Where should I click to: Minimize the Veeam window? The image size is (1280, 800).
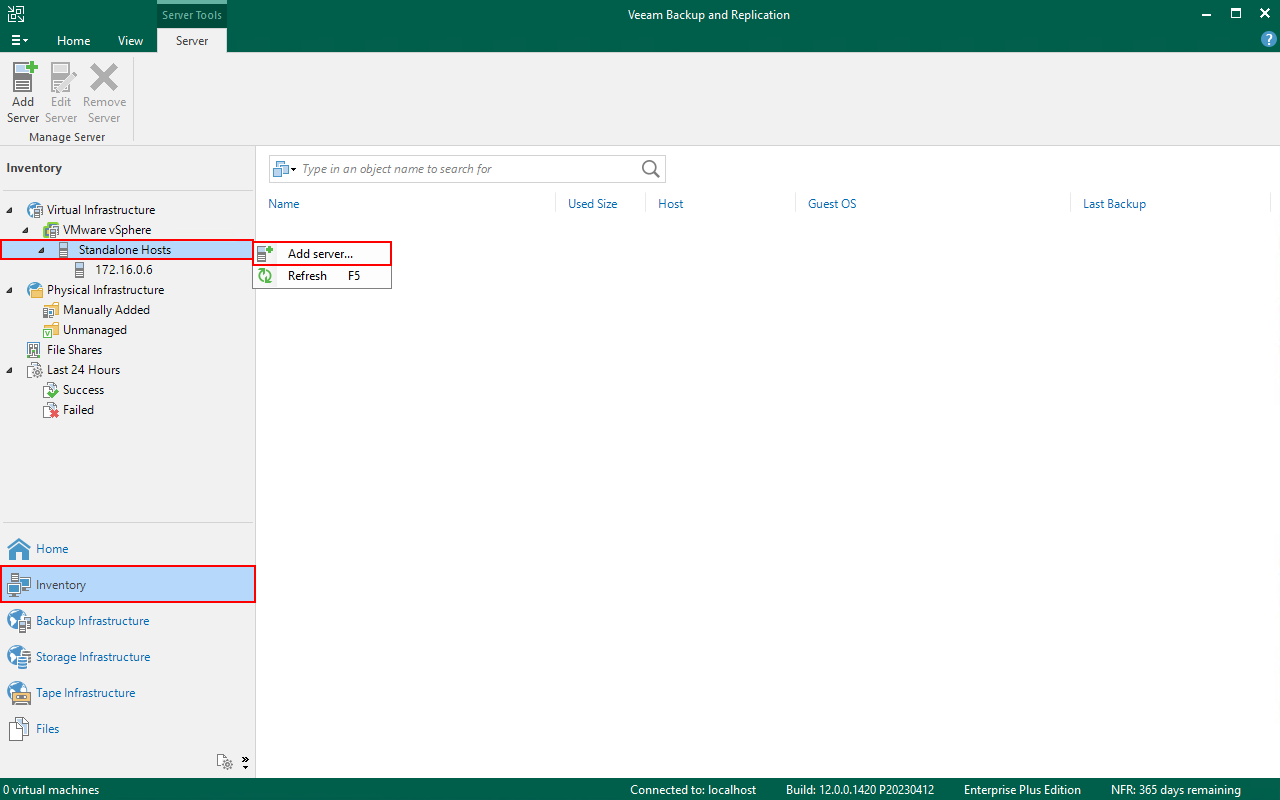click(x=1208, y=14)
